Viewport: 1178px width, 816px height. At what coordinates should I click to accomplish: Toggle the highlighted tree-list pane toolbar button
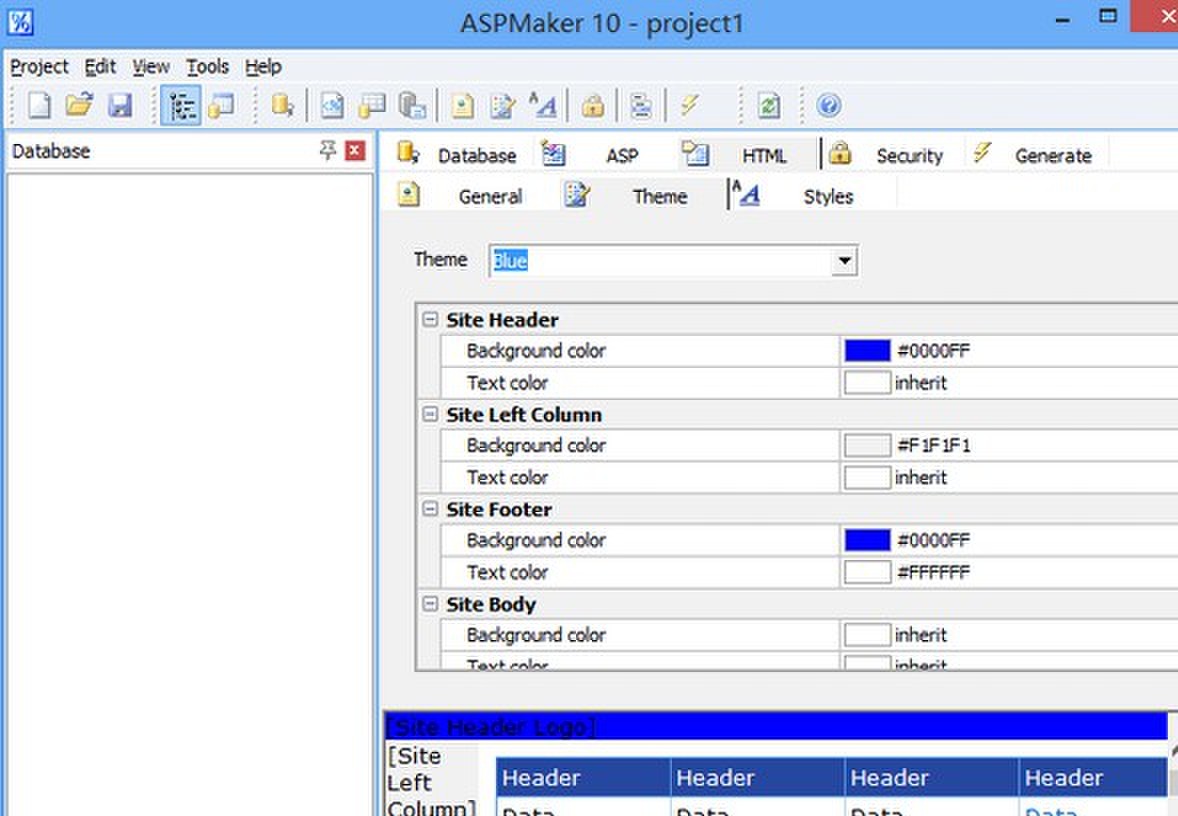coord(181,105)
